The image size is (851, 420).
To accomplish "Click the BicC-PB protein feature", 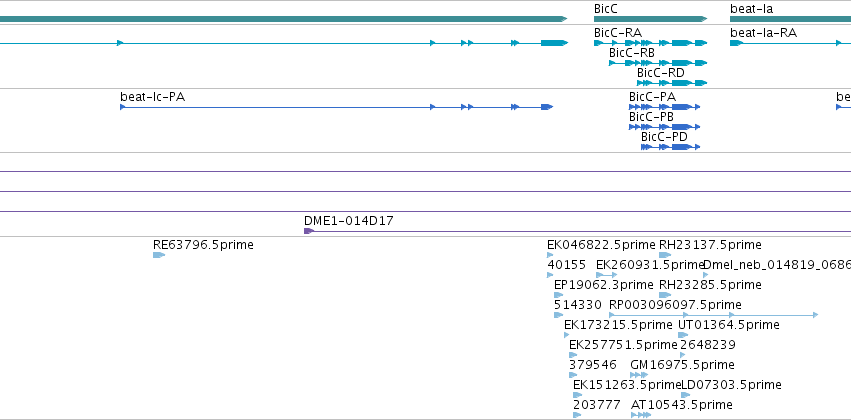I will (x=664, y=127).
